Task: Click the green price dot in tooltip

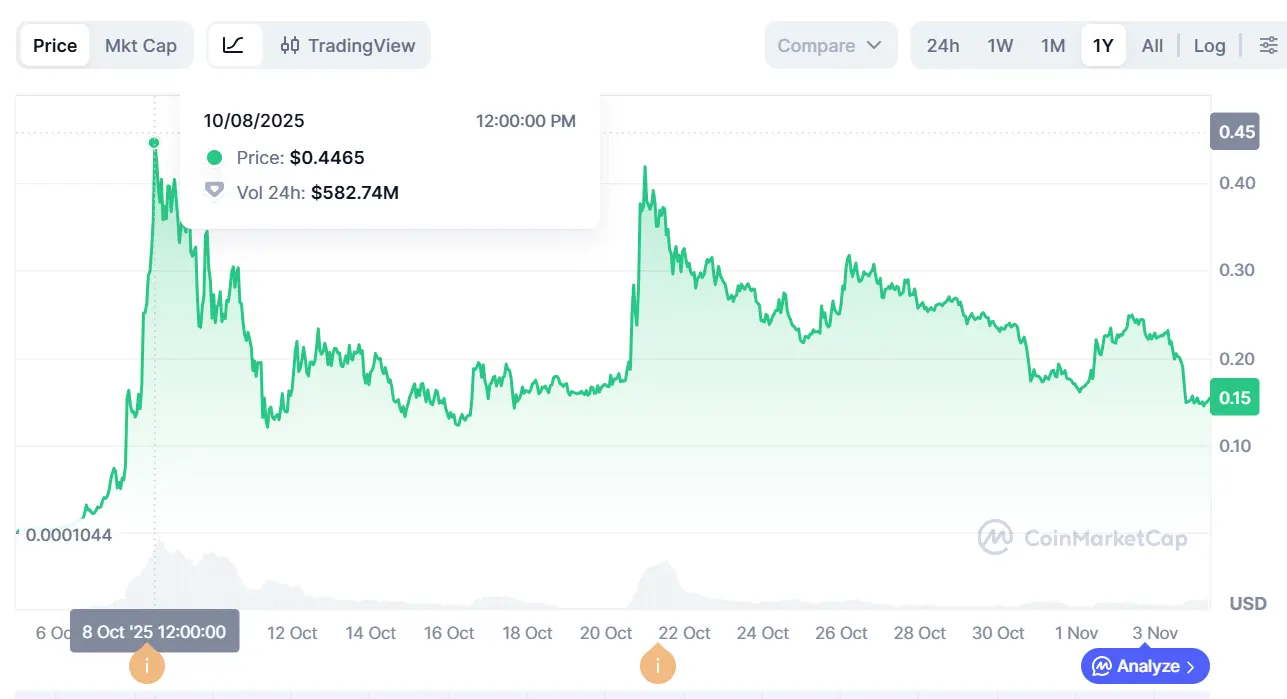Action: click(214, 158)
